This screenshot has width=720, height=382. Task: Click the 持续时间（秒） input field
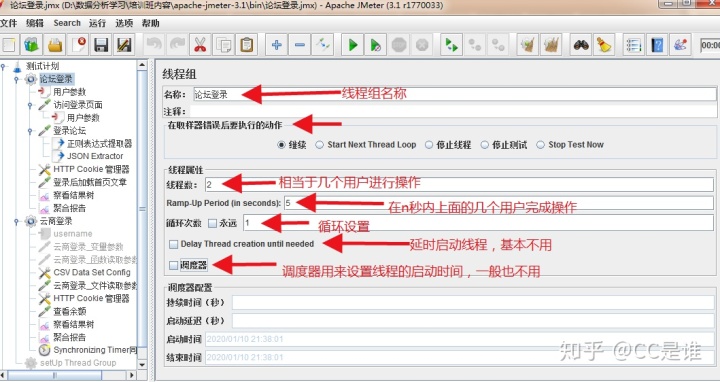(473, 303)
